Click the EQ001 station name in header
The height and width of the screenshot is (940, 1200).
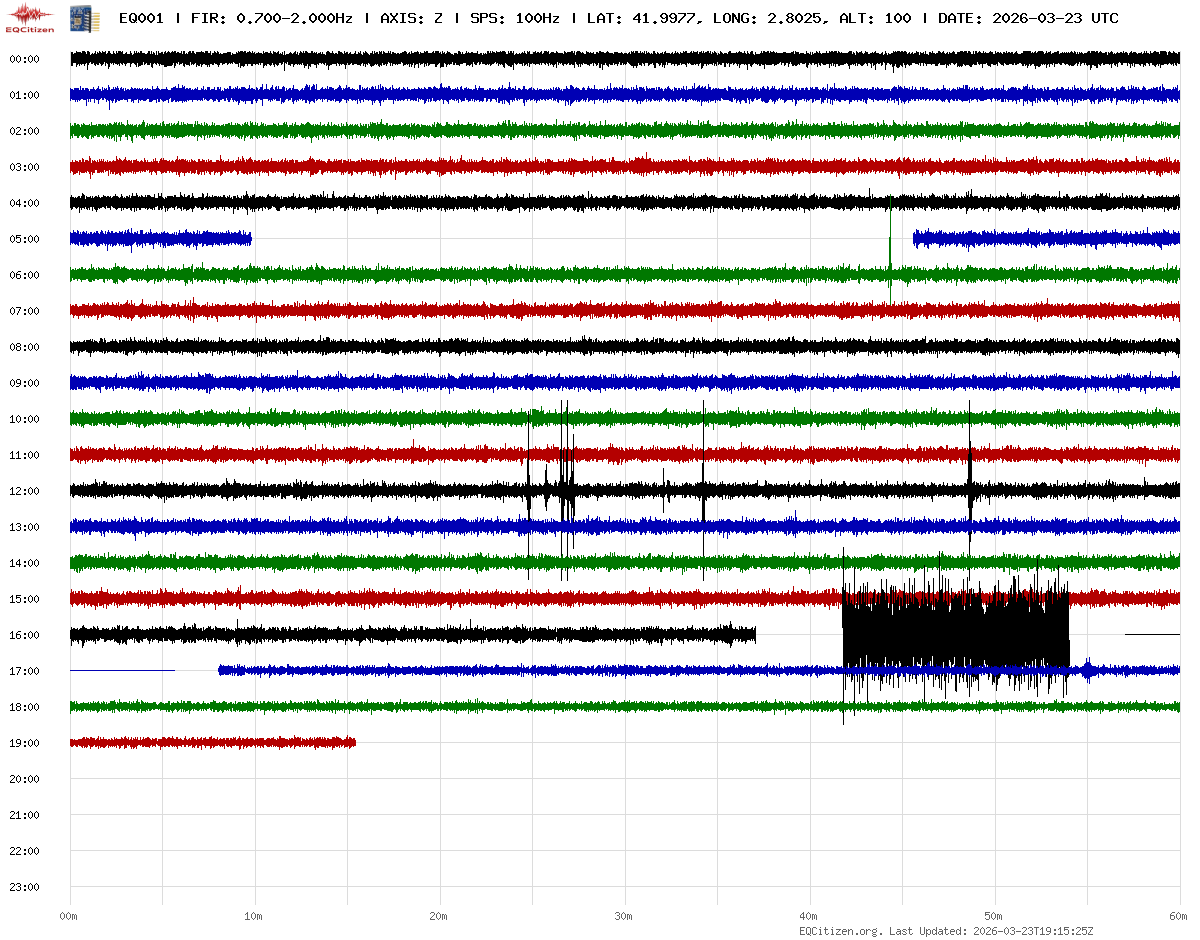click(x=141, y=18)
